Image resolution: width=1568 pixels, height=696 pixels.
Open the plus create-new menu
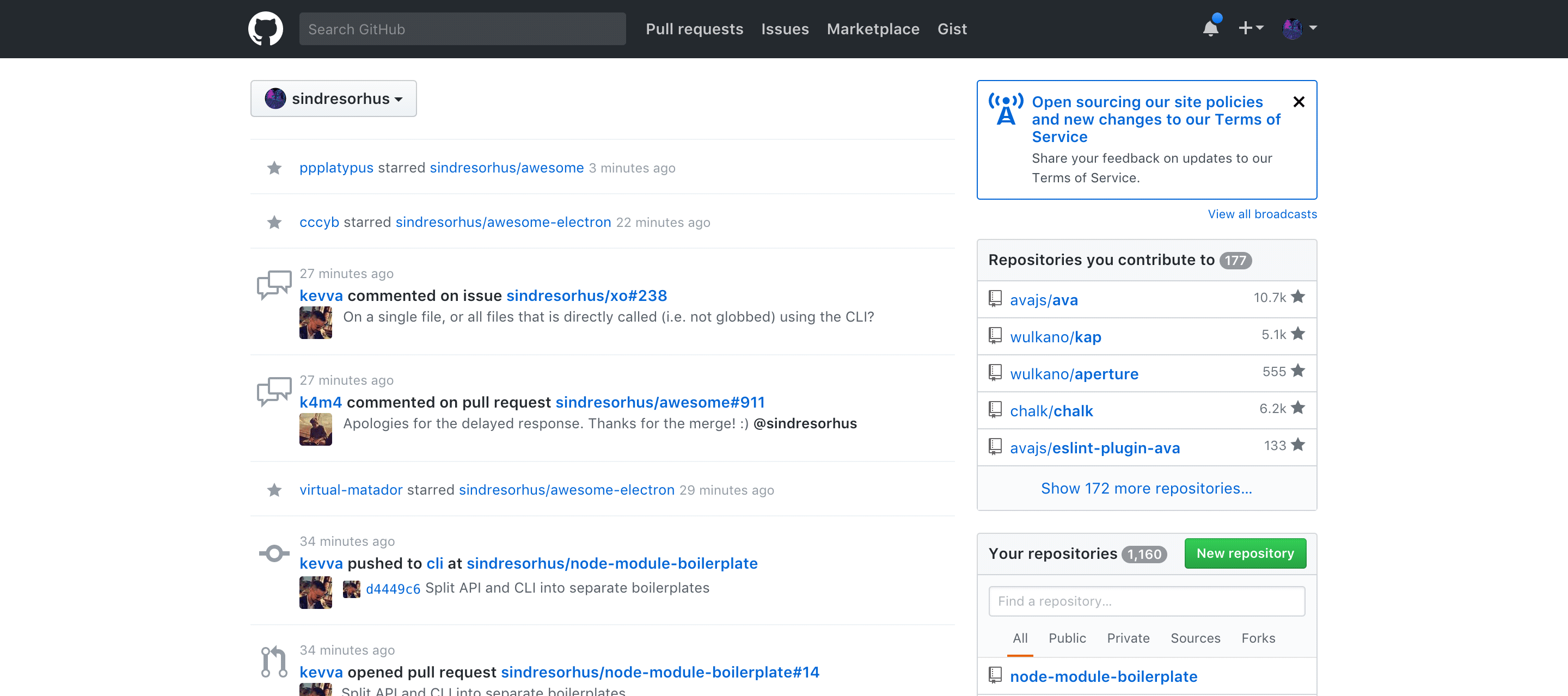click(1251, 28)
